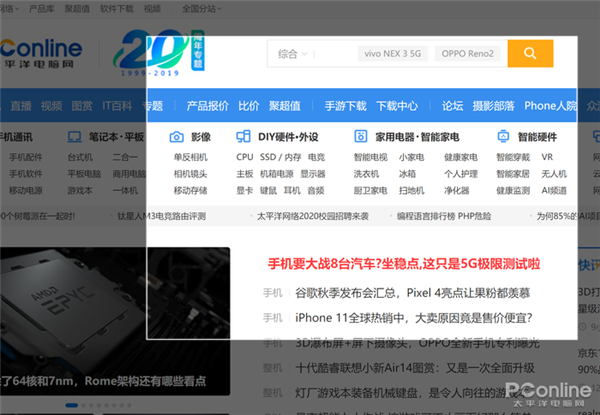This screenshot has height=415, width=600.
Task: Open the CPU link
Action: (245, 157)
